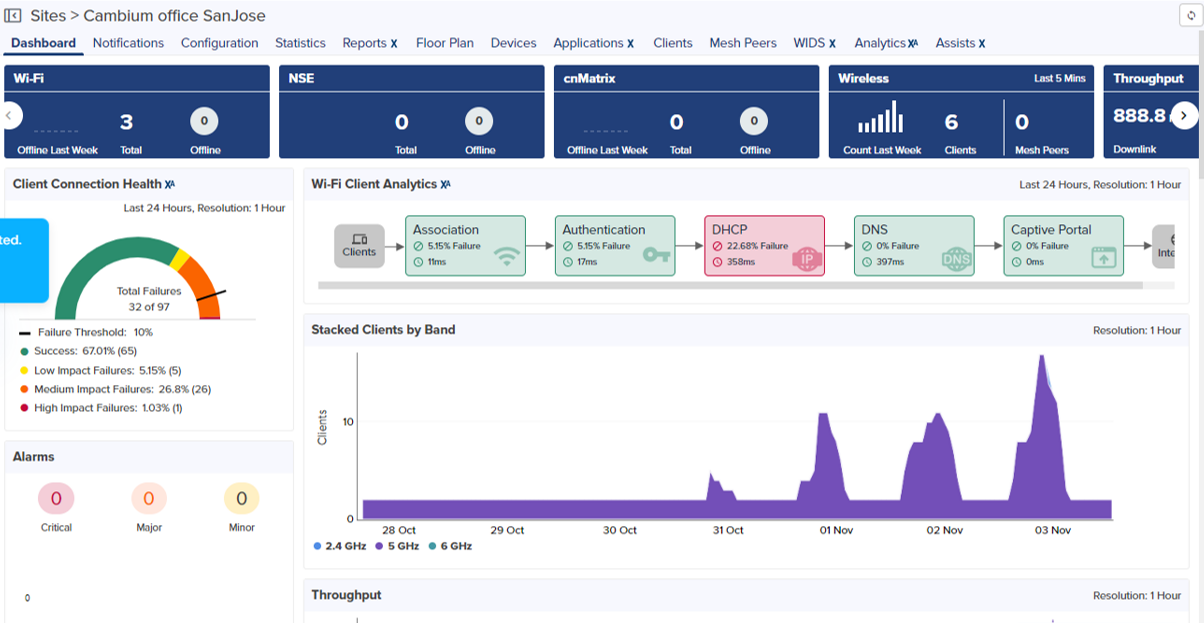Viewport: 1204px width, 623px height.
Task: Click the DHCP IP globe icon
Action: [x=806, y=258]
